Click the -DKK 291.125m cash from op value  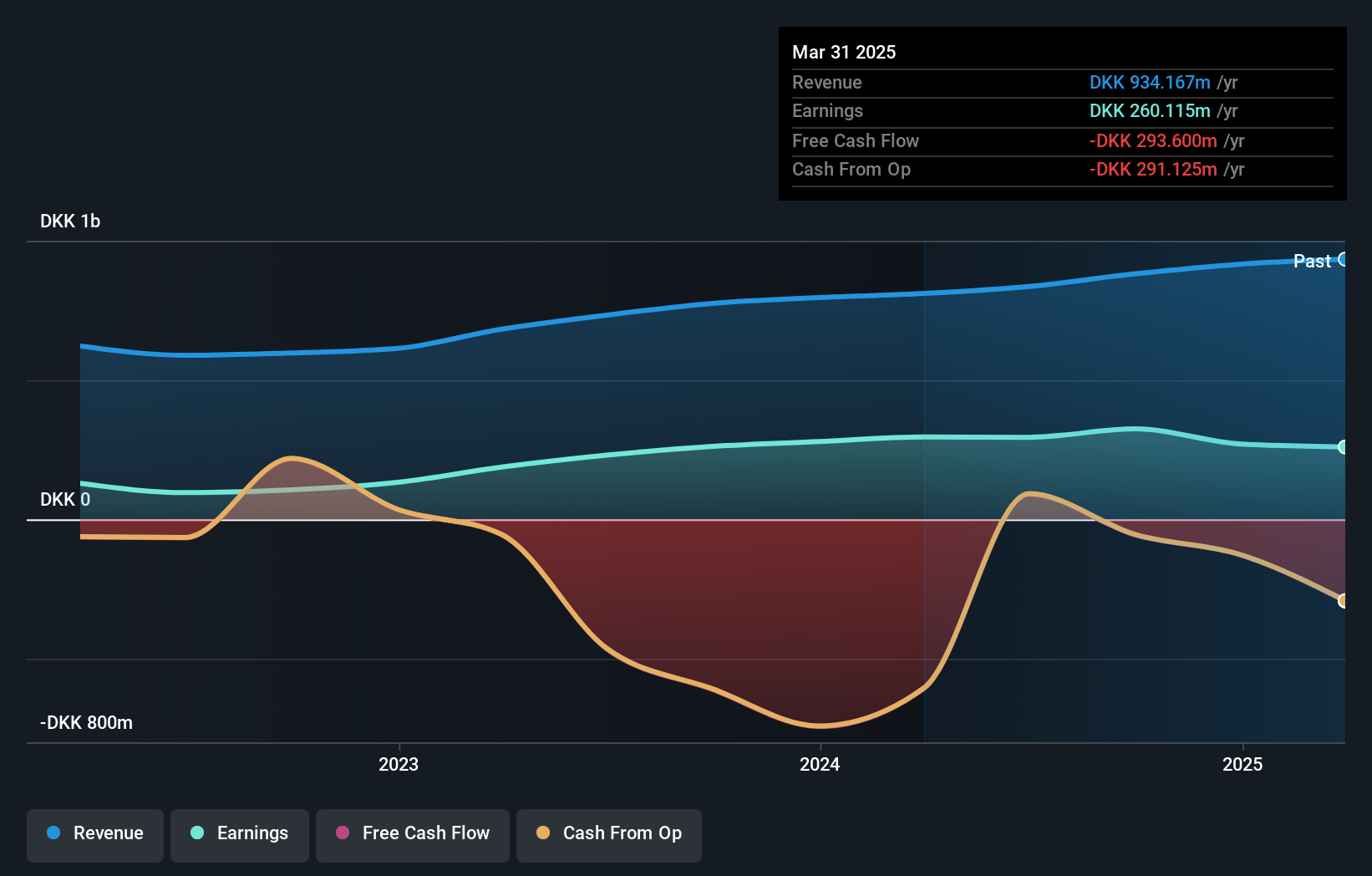(1153, 170)
